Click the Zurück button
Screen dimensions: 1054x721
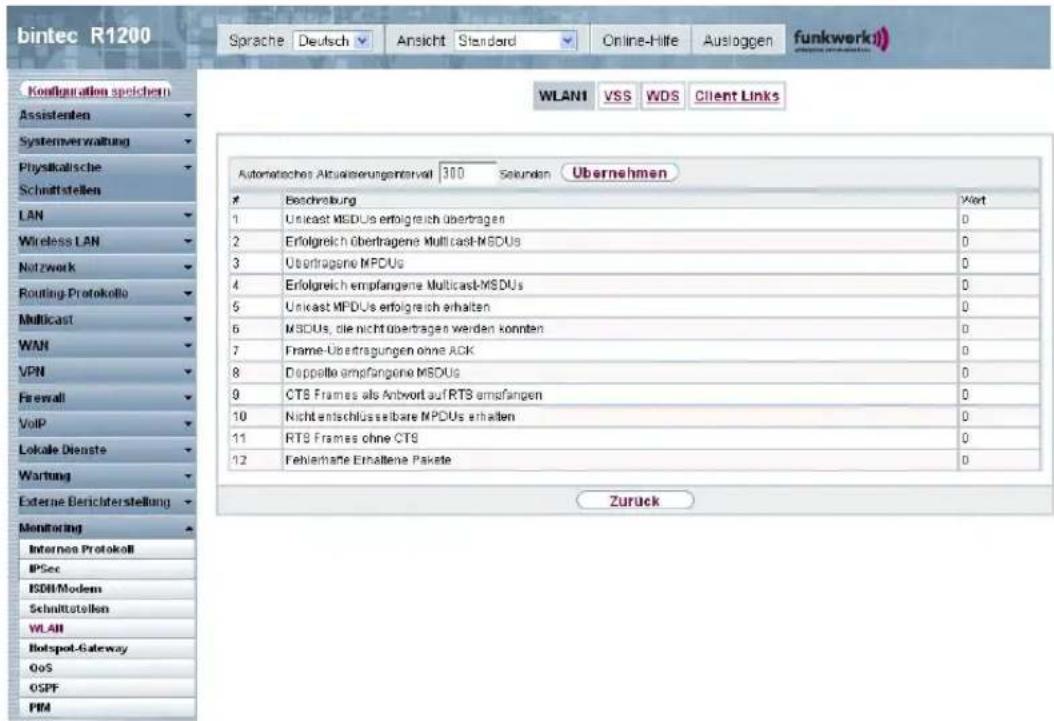(635, 501)
